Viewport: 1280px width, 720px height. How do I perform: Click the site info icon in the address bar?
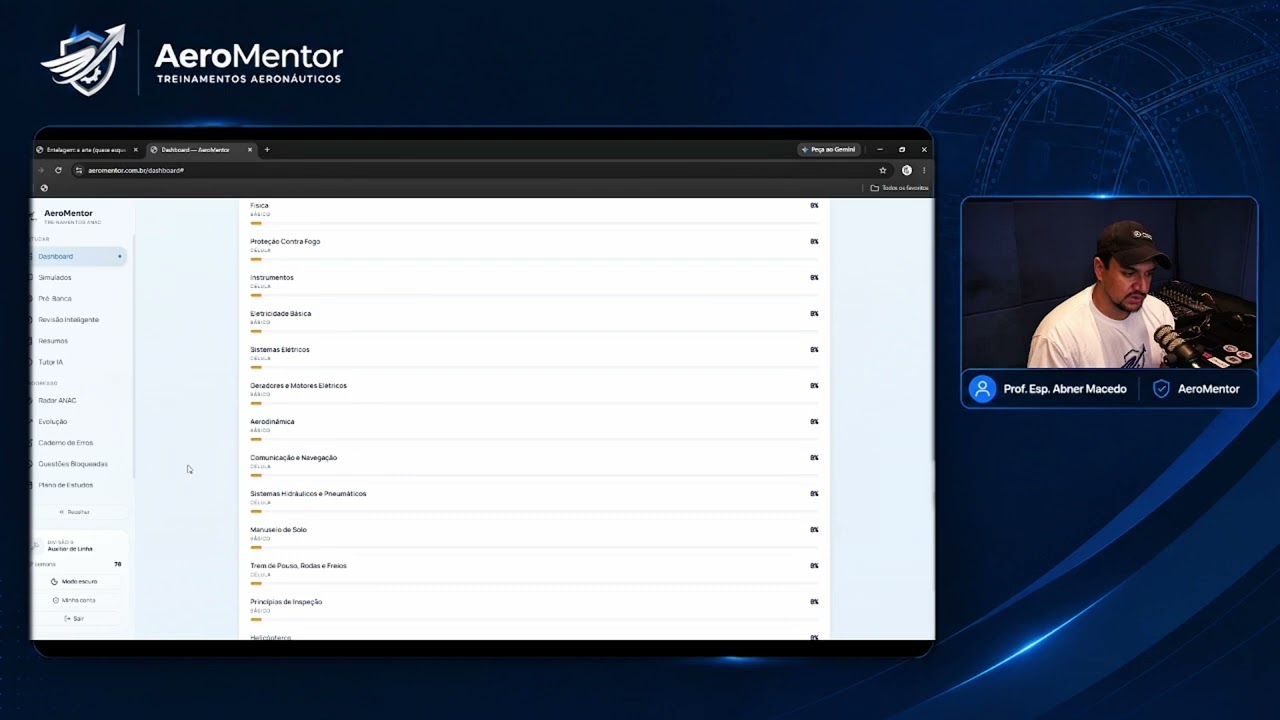[x=79, y=170]
